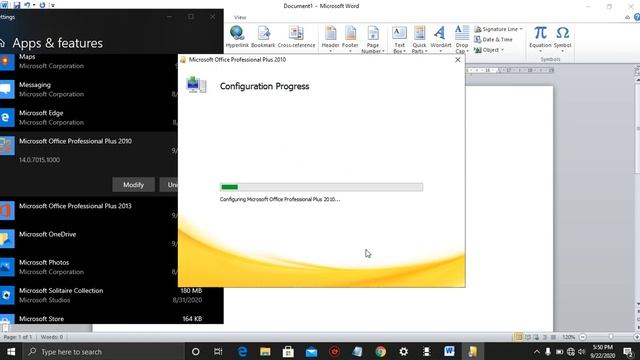Switch to Print Layout view in status bar

pos(519,337)
